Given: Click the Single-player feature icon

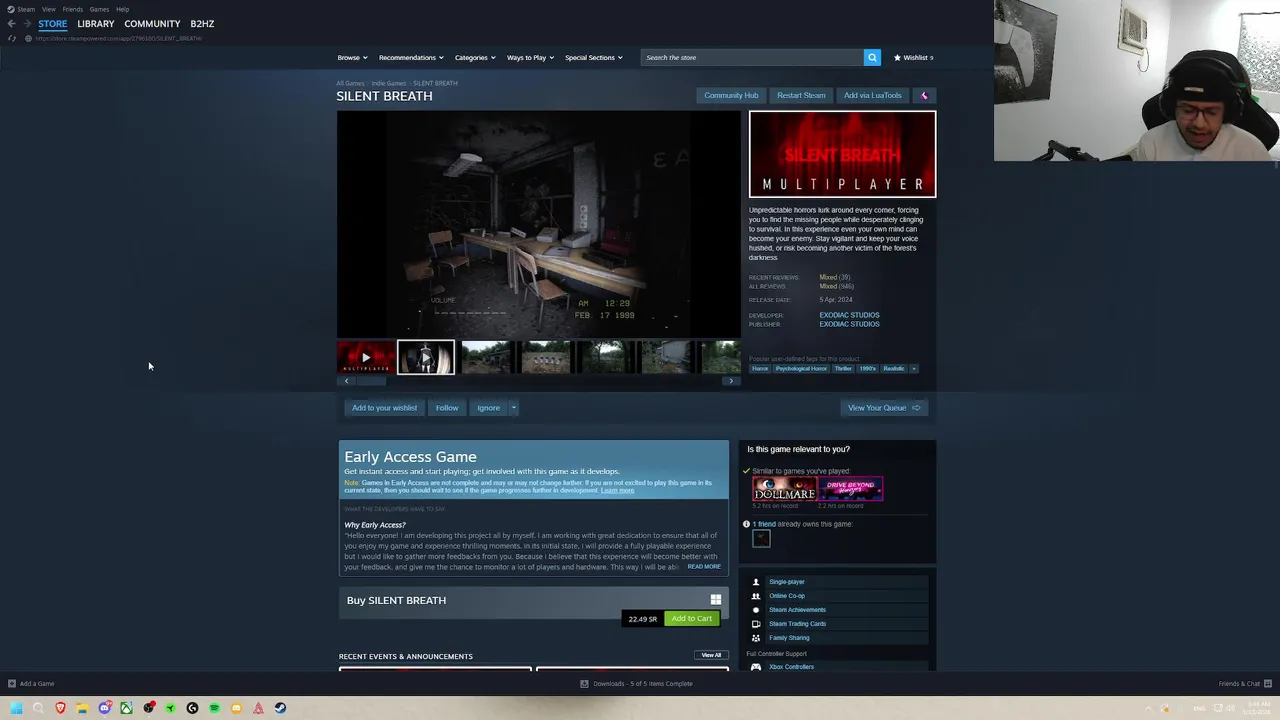Looking at the screenshot, I should point(756,582).
